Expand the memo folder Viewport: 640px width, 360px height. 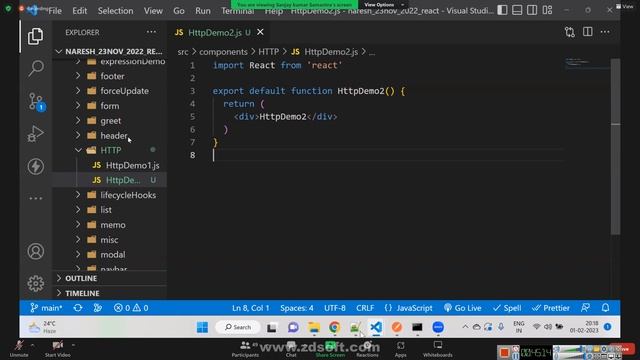(109, 225)
